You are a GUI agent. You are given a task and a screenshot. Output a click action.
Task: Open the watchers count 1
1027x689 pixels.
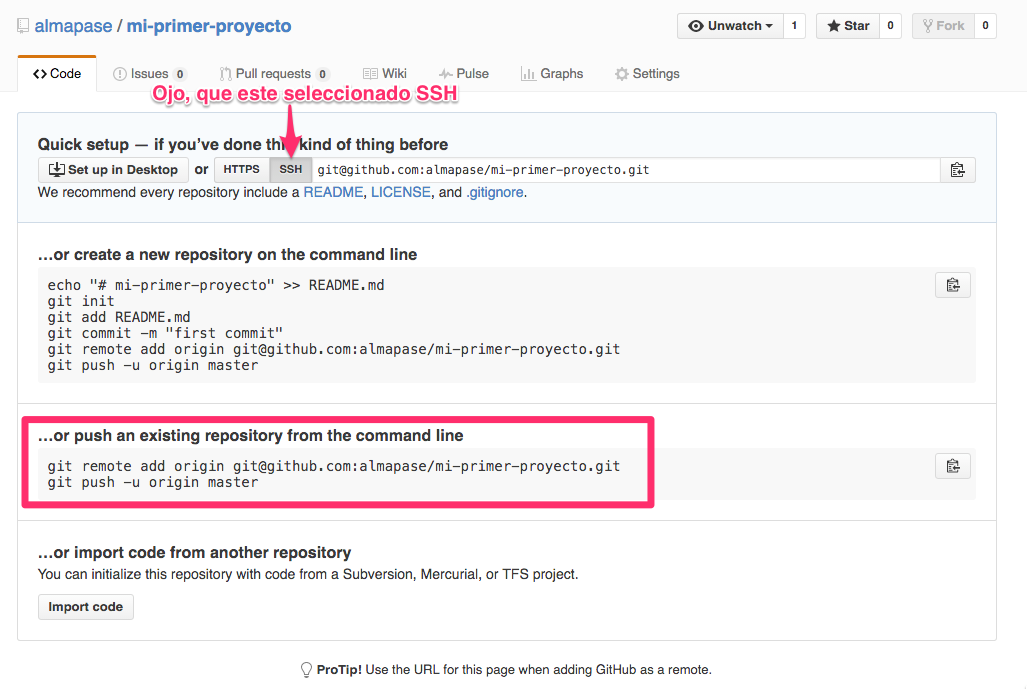pyautogui.click(x=794, y=26)
